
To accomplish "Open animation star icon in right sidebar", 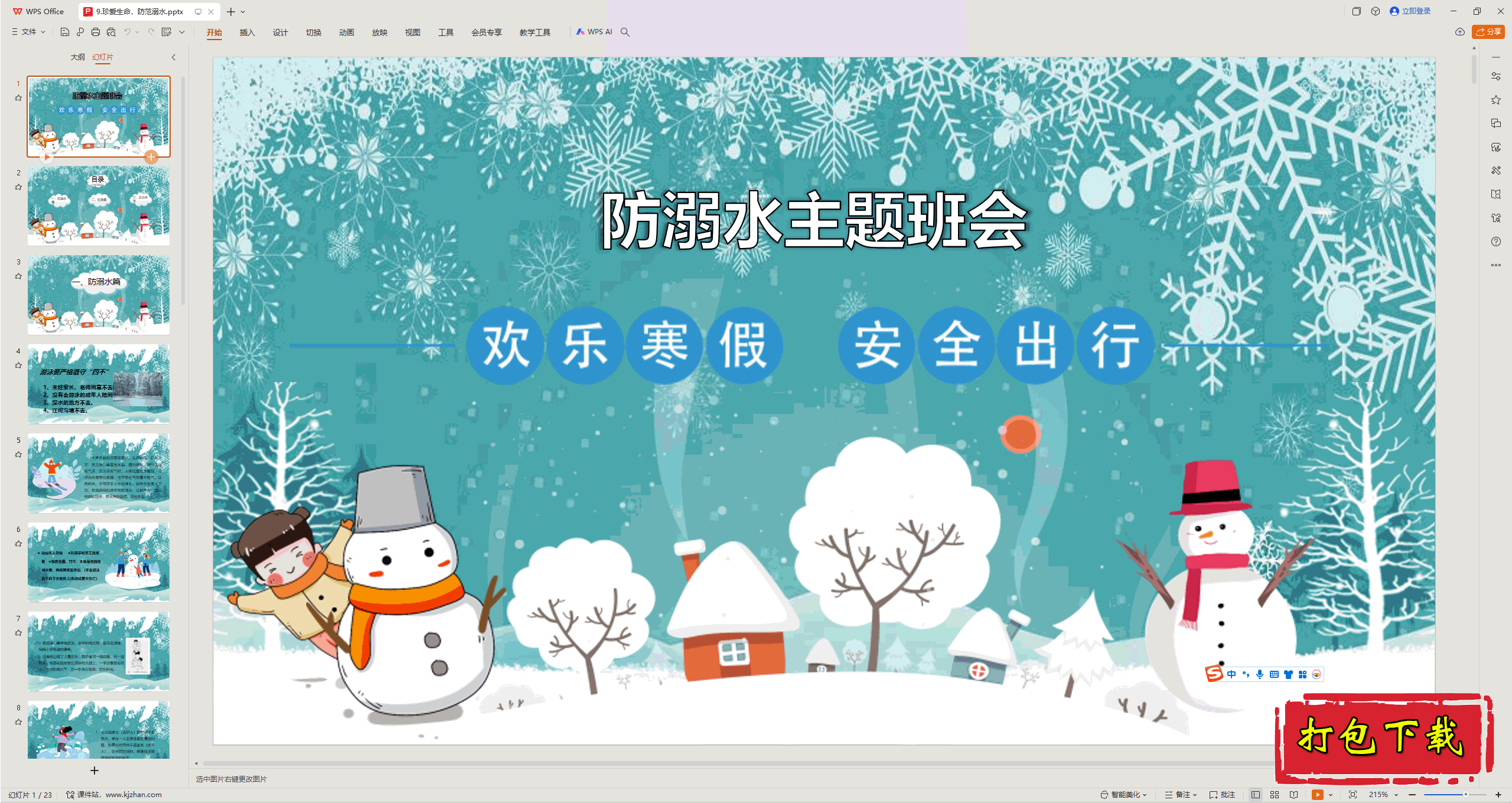I will (x=1496, y=100).
